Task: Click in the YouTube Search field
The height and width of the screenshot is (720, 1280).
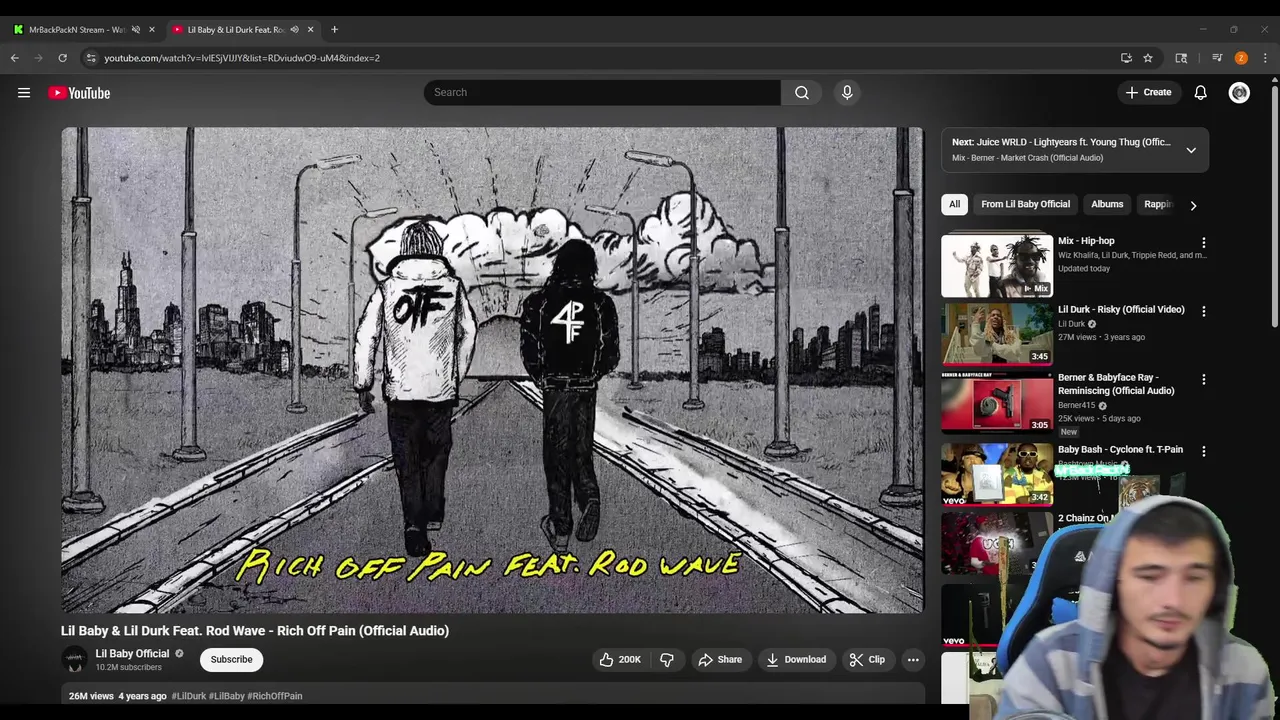Action: pyautogui.click(x=602, y=92)
